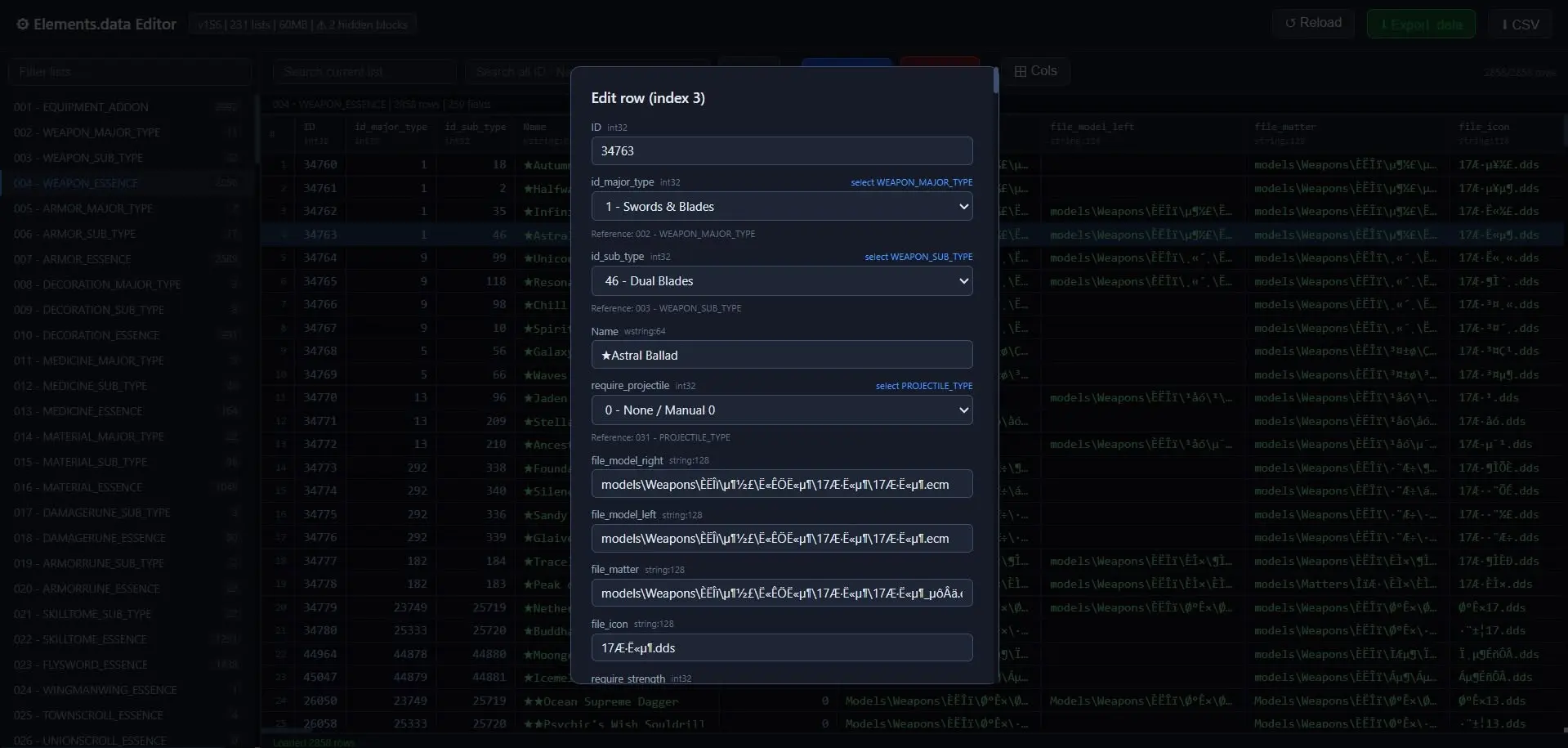Click the header info badge showing 2 hidden blocks

(x=302, y=25)
